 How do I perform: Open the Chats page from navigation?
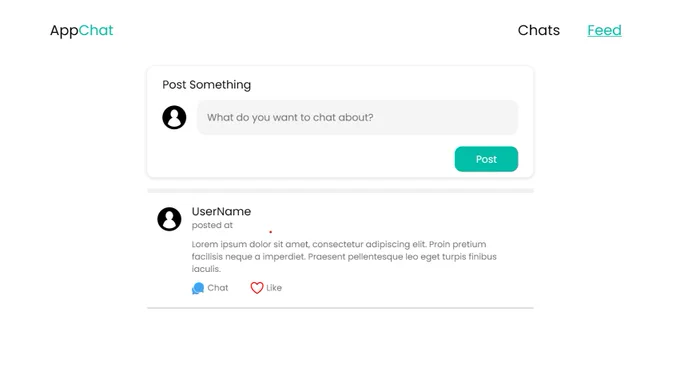(539, 30)
